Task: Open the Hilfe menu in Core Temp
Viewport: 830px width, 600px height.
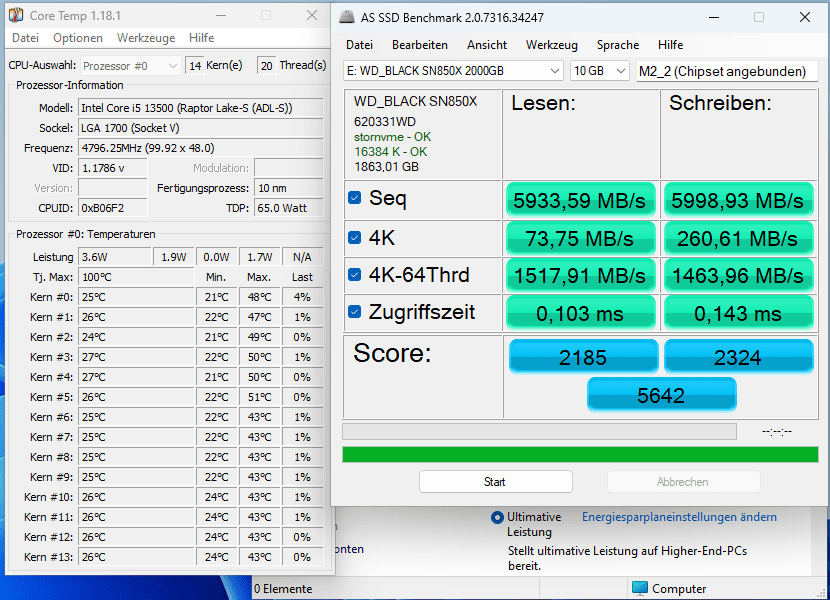Action: [x=202, y=38]
